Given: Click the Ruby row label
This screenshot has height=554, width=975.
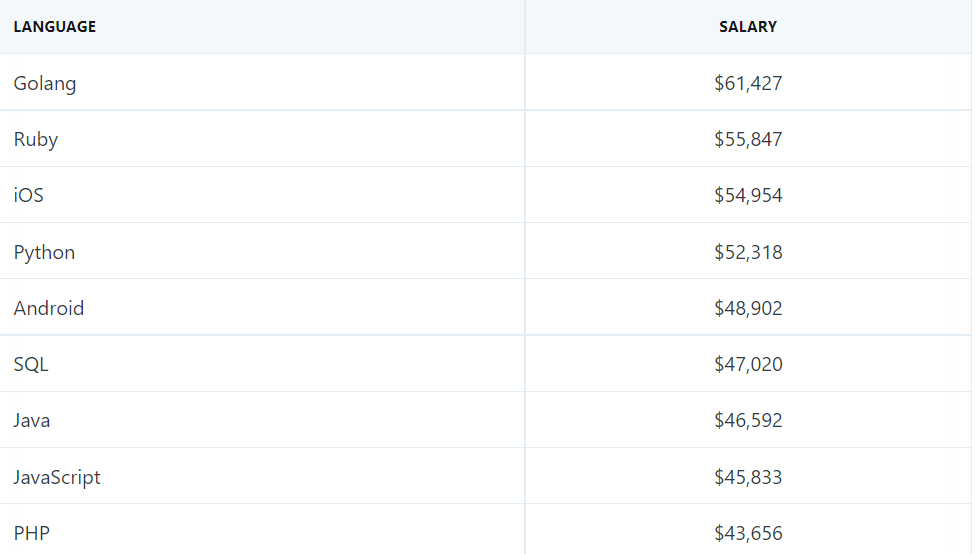Looking at the screenshot, I should [x=36, y=139].
